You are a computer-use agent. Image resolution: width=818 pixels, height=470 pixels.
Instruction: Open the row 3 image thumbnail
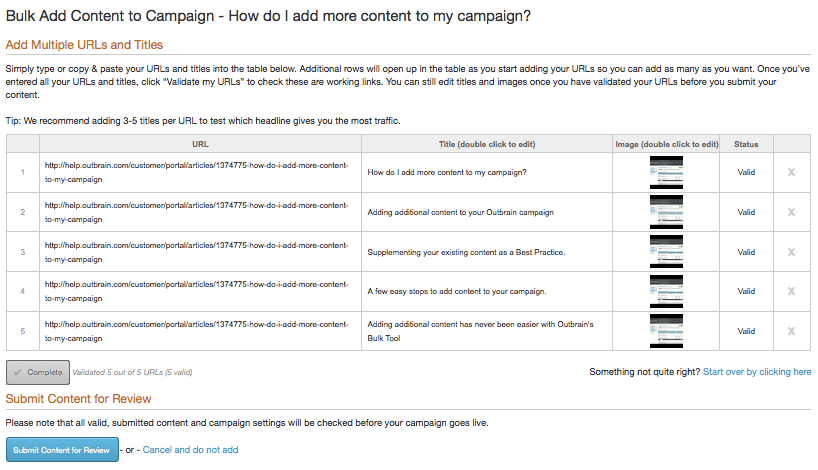click(x=666, y=252)
